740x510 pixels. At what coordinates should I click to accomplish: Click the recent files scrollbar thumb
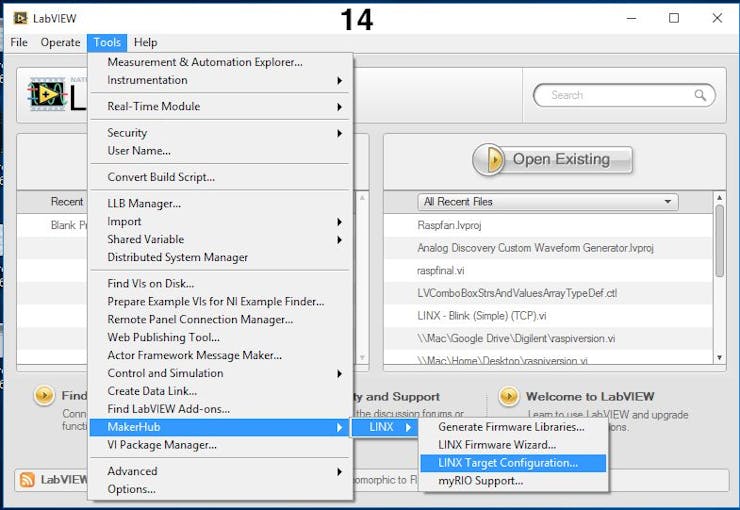(719, 241)
